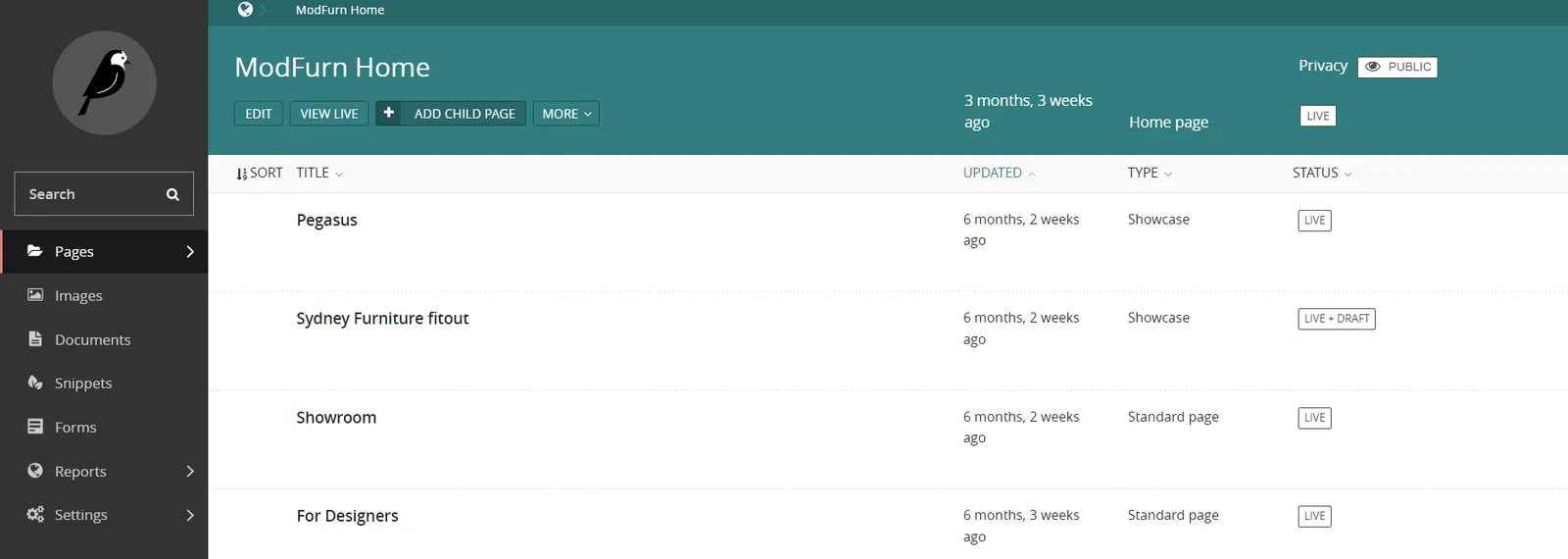Click the plus icon on Add Child Page
This screenshot has height=559, width=1568.
389,113
